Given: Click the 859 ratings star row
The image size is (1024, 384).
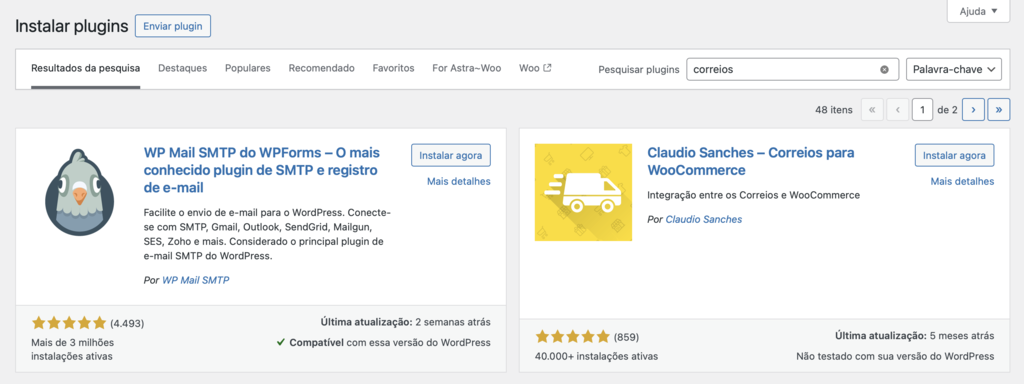Looking at the screenshot, I should (573, 337).
